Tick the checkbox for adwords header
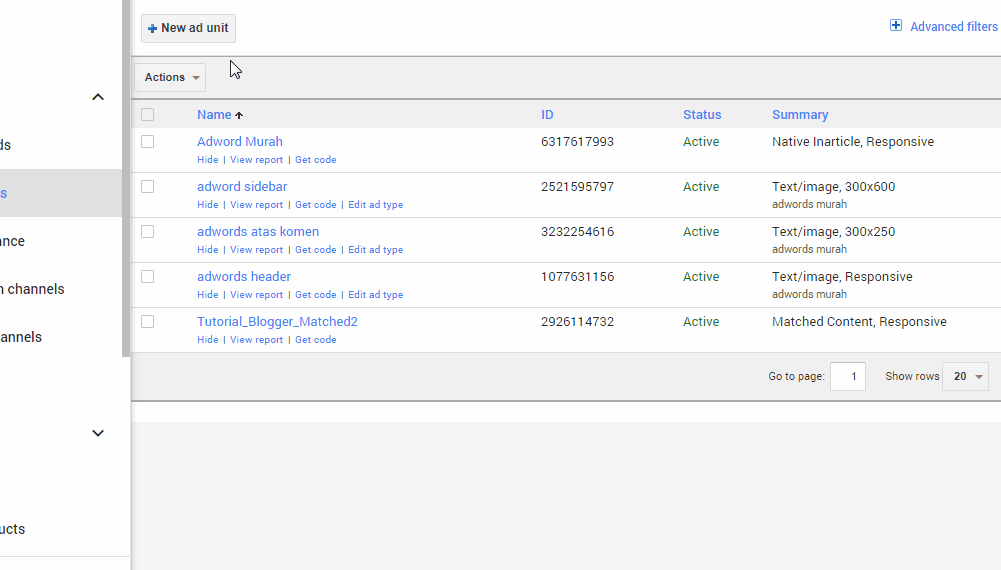The image size is (1001, 570). tap(147, 276)
